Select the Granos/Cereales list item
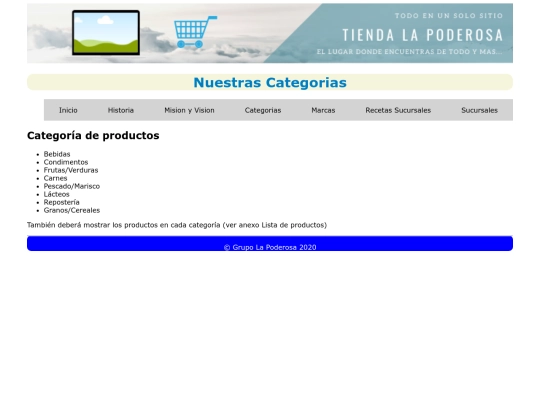Screen dimensions: 540x405 (72, 210)
